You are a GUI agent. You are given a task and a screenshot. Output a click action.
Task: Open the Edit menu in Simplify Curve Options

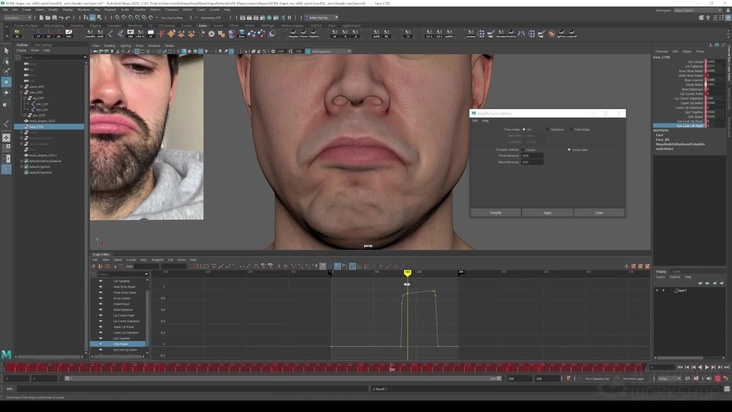(x=475, y=121)
